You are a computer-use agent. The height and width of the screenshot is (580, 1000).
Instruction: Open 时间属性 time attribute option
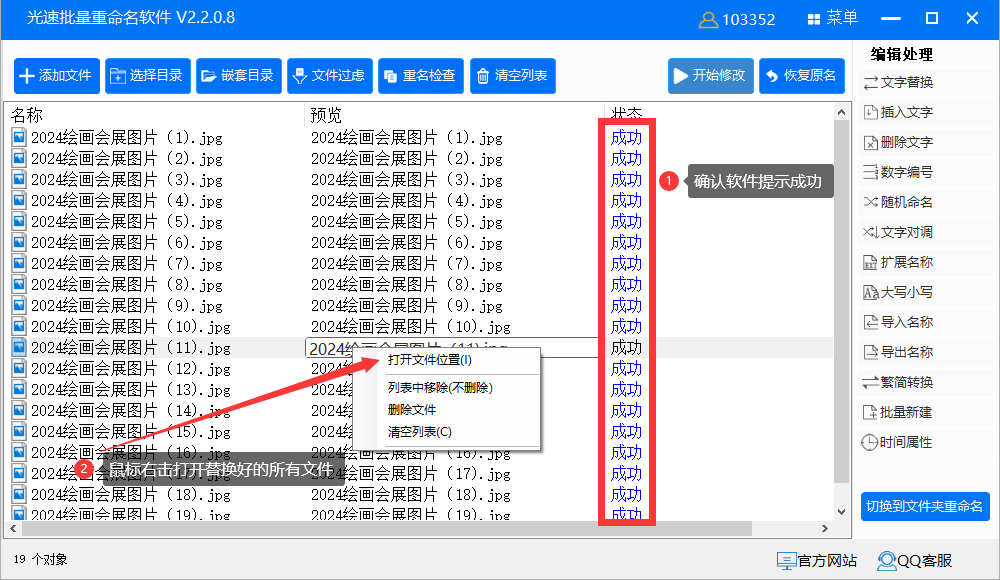[899, 442]
